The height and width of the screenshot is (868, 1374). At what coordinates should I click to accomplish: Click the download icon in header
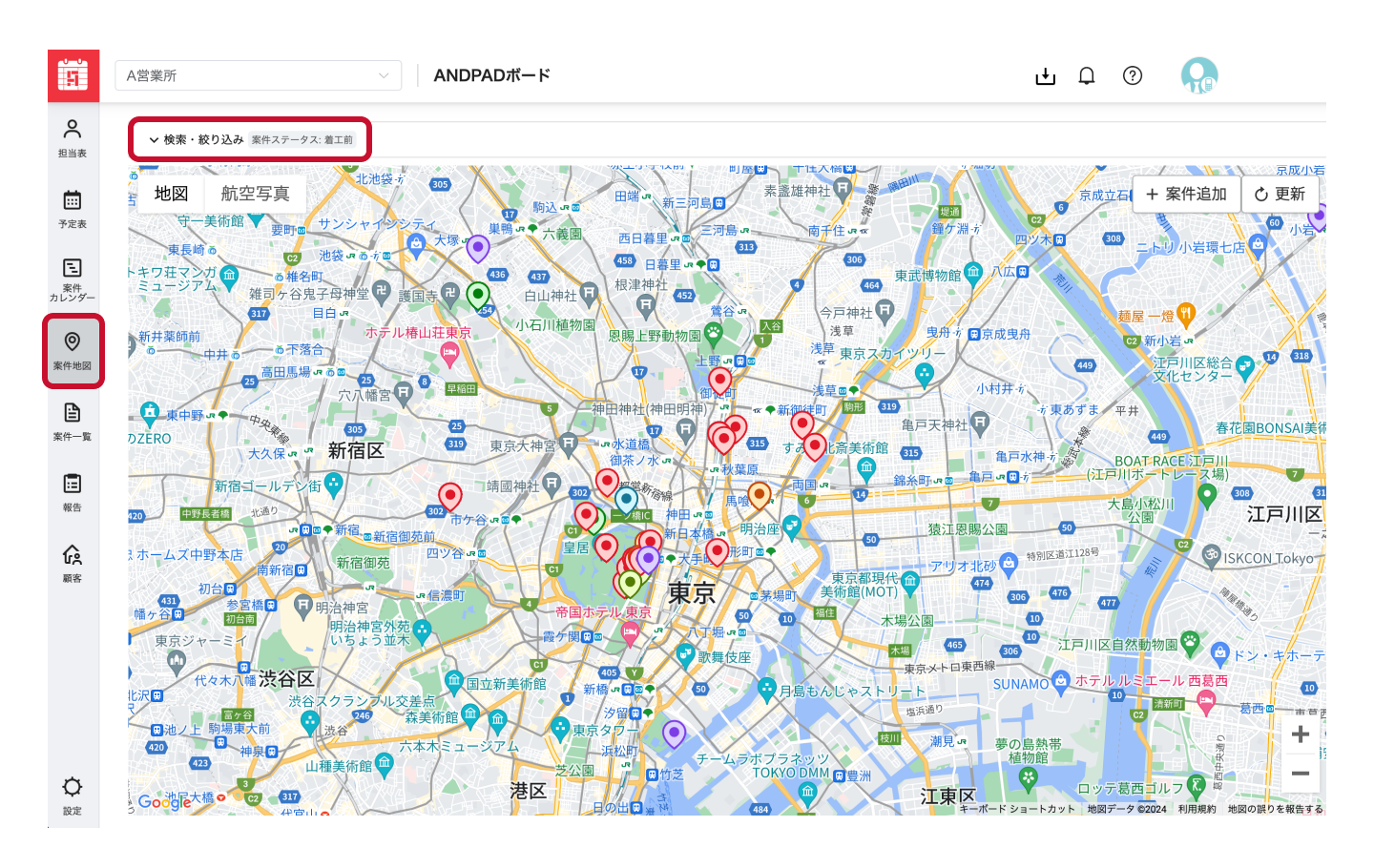coord(1046,76)
